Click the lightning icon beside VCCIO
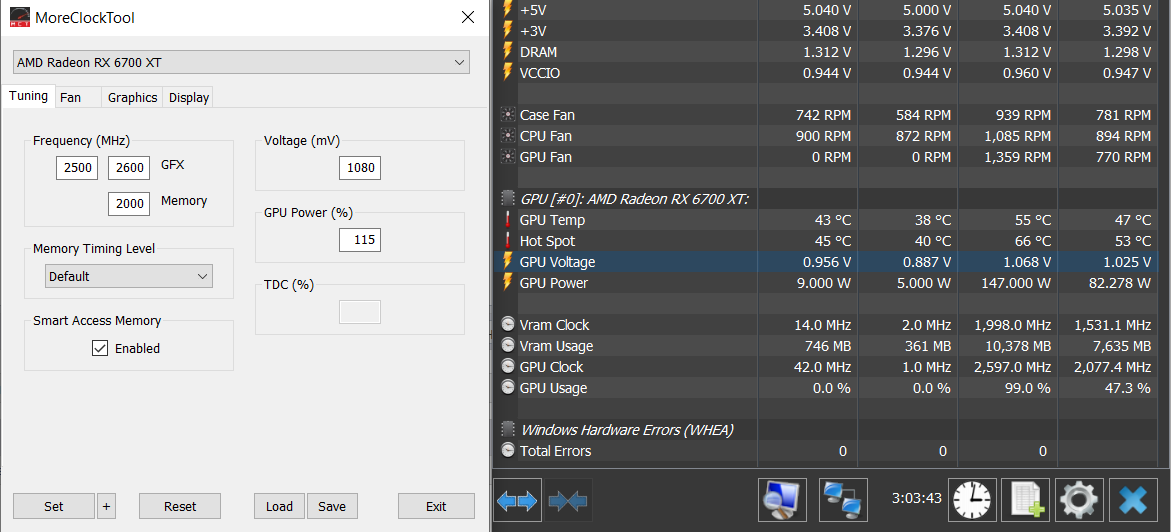This screenshot has height=532, width=1171. (508, 72)
